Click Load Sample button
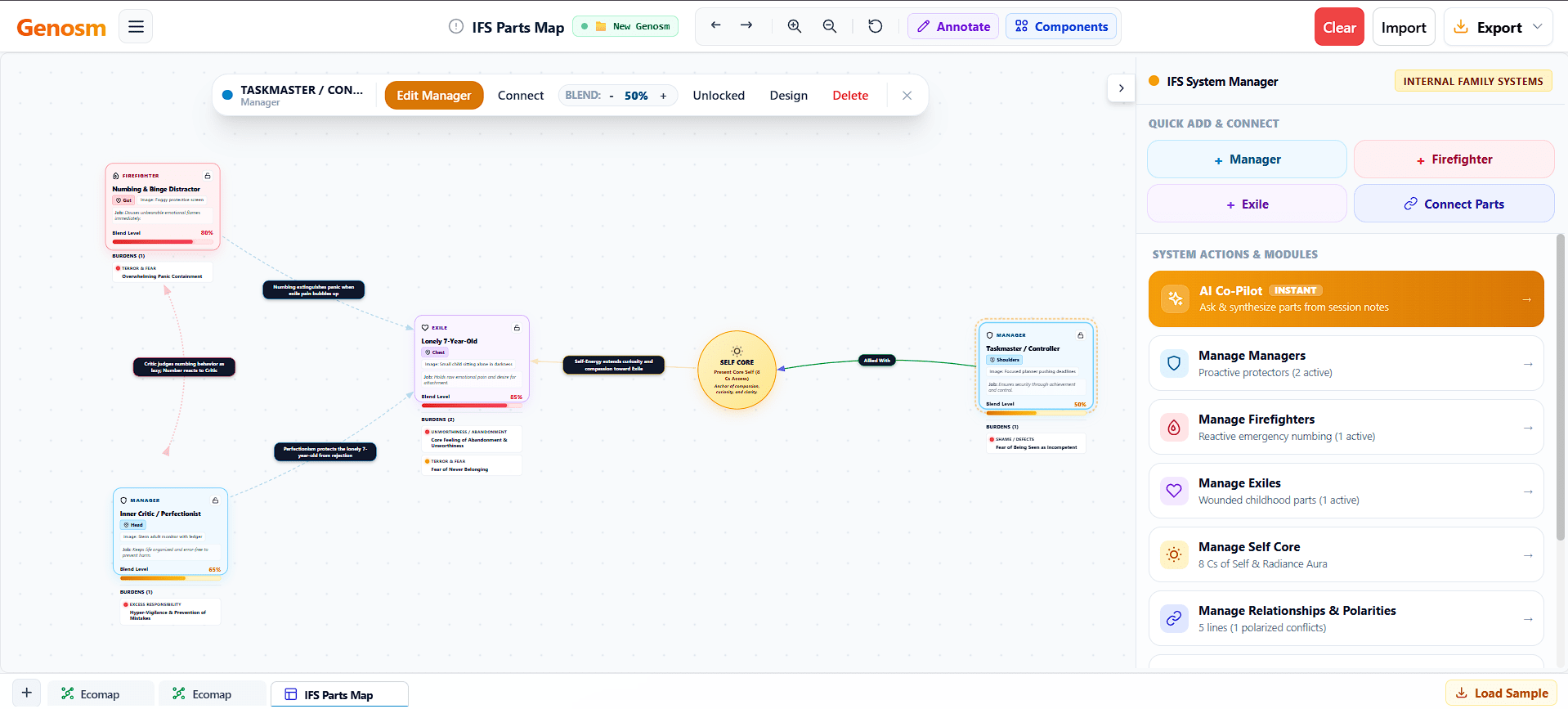This screenshot has height=709, width=1568. pyautogui.click(x=1501, y=693)
